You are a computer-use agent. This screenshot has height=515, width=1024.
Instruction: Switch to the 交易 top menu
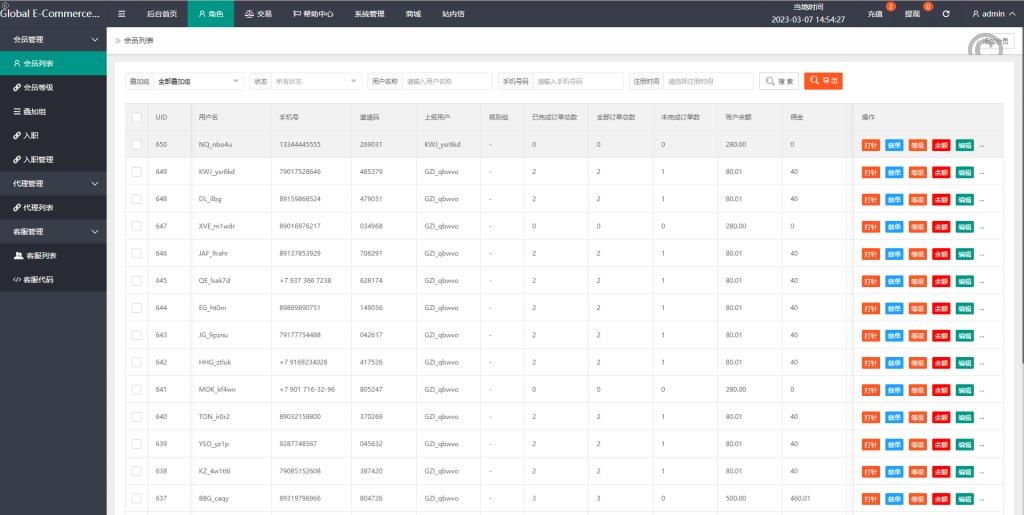coord(258,15)
